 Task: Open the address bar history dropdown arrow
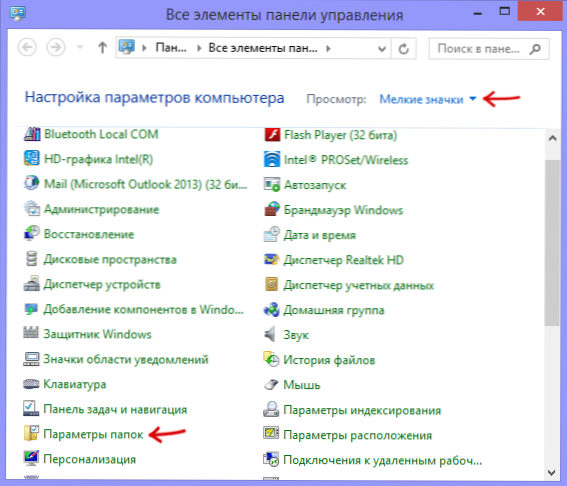coord(382,48)
